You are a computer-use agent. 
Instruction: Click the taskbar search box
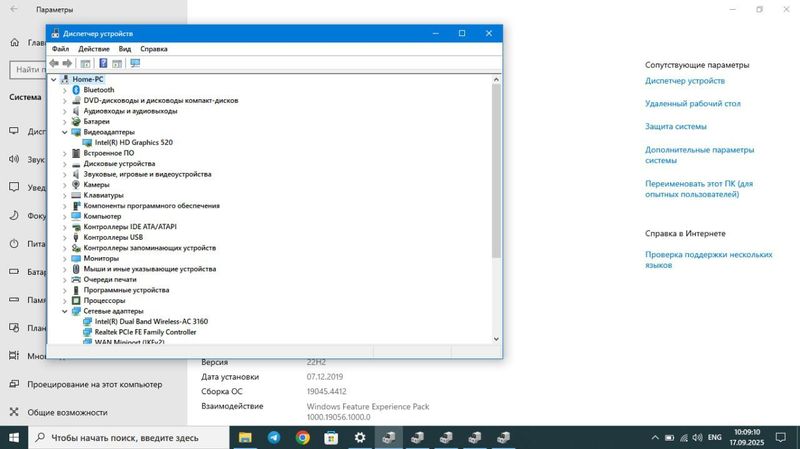click(x=129, y=438)
